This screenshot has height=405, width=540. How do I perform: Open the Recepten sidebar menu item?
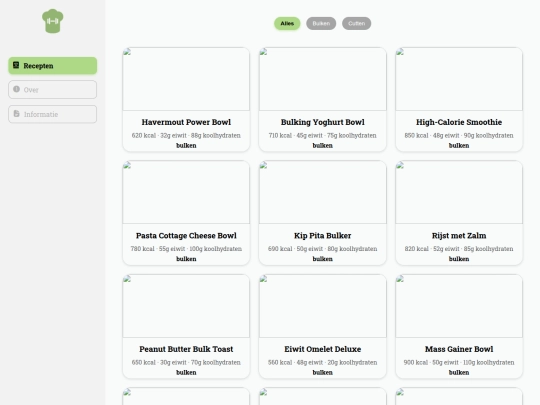pos(52,65)
